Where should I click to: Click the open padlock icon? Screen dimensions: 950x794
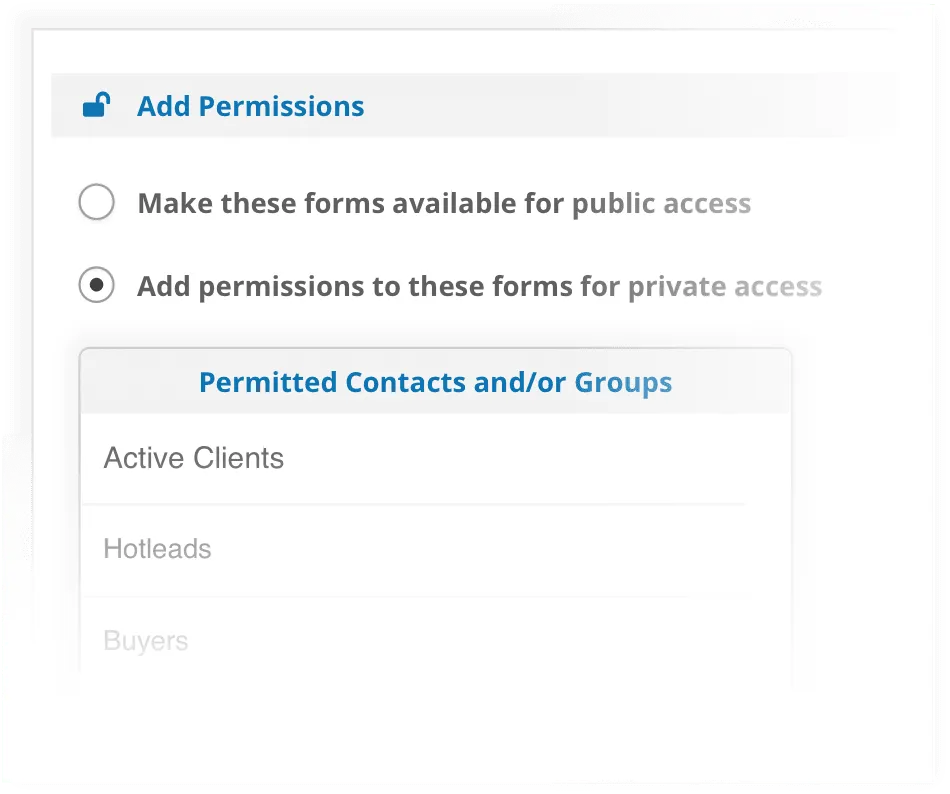pos(96,105)
